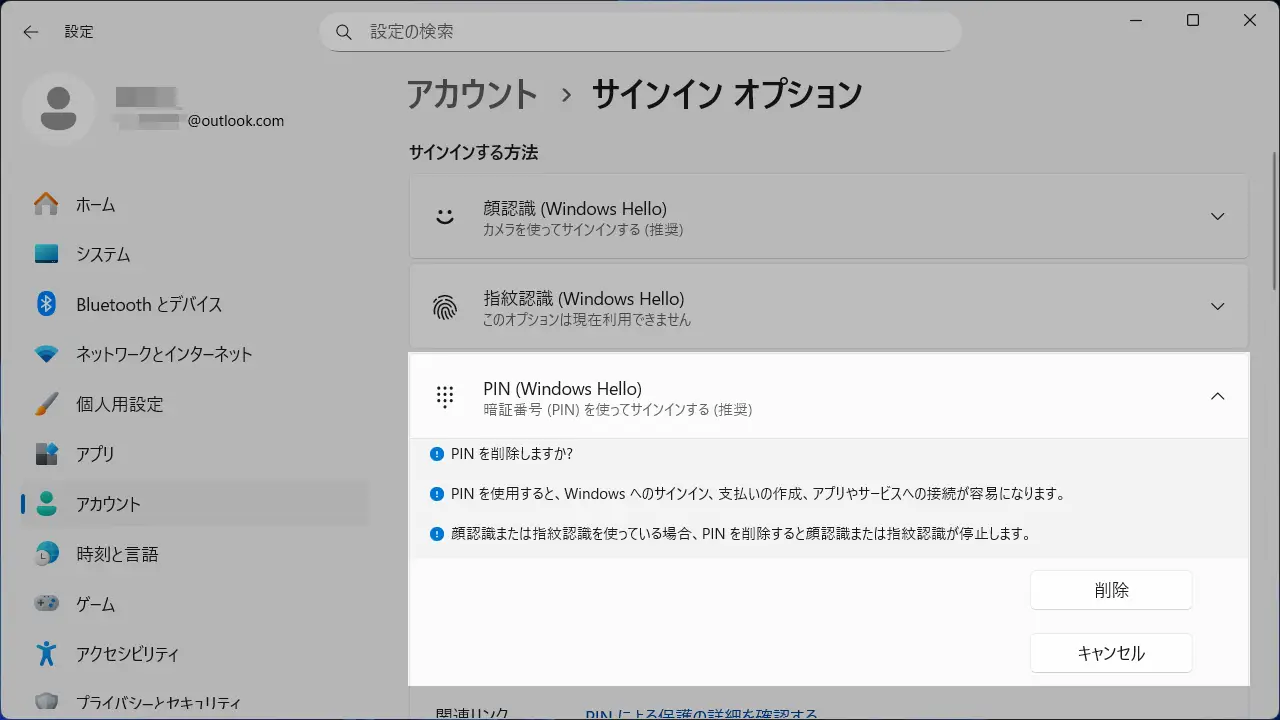This screenshot has height=720, width=1280.
Task: Click the user profile avatar
Action: 58,109
